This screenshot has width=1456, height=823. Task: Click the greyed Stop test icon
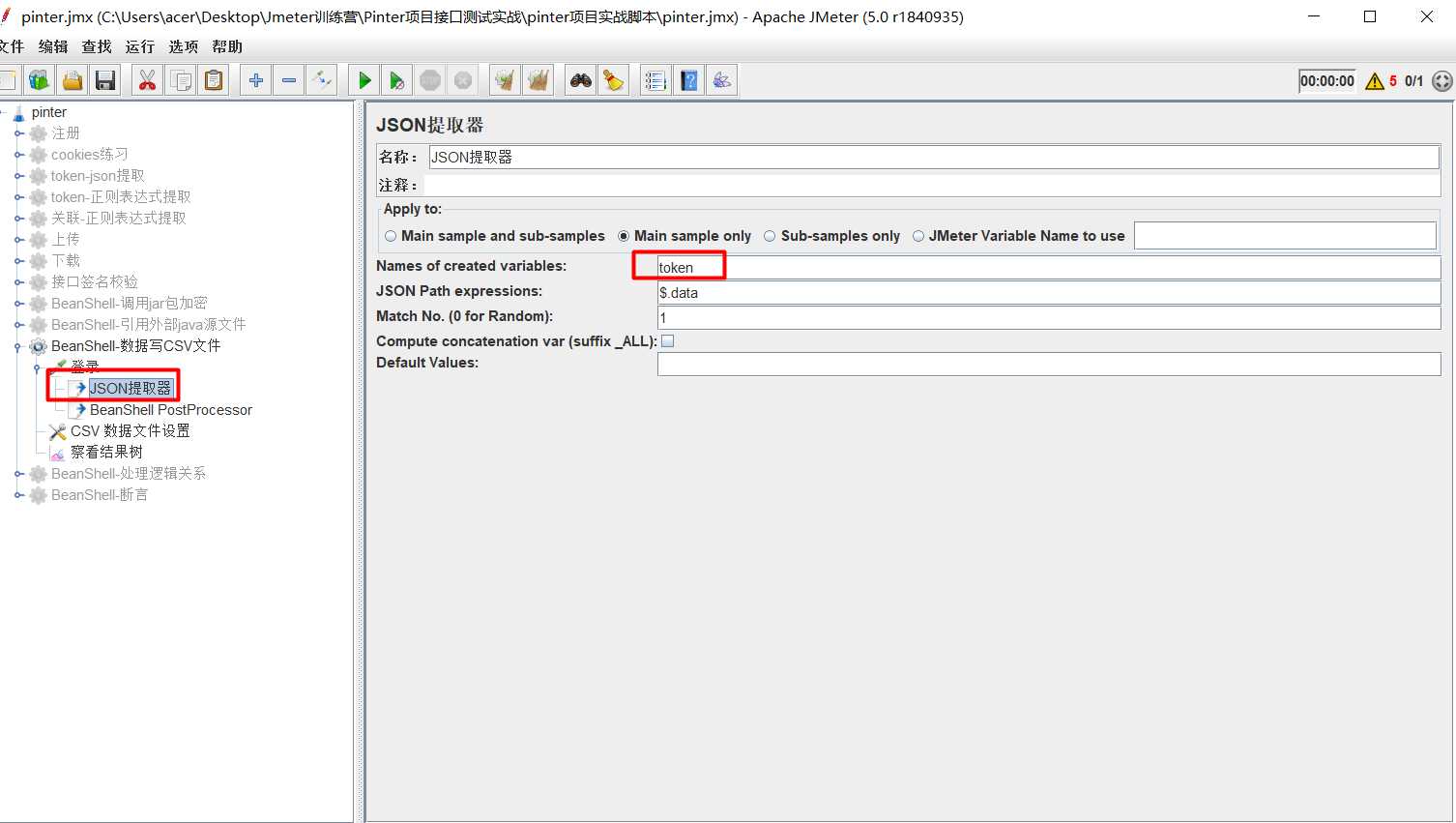[429, 80]
